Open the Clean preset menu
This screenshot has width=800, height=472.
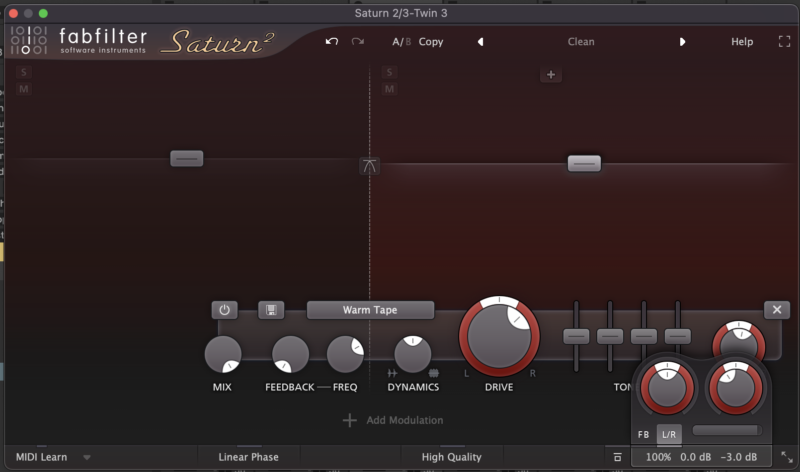pos(581,42)
